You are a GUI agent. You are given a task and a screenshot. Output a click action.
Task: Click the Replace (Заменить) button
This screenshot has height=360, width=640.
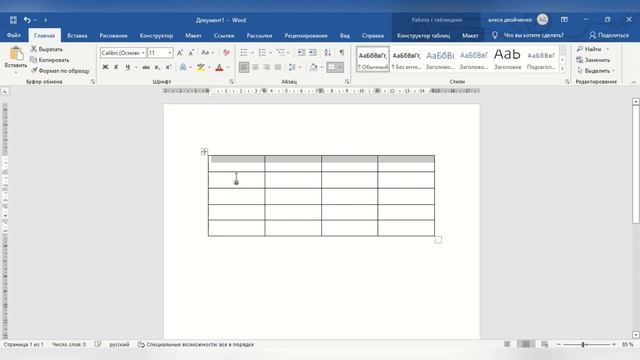tap(593, 60)
